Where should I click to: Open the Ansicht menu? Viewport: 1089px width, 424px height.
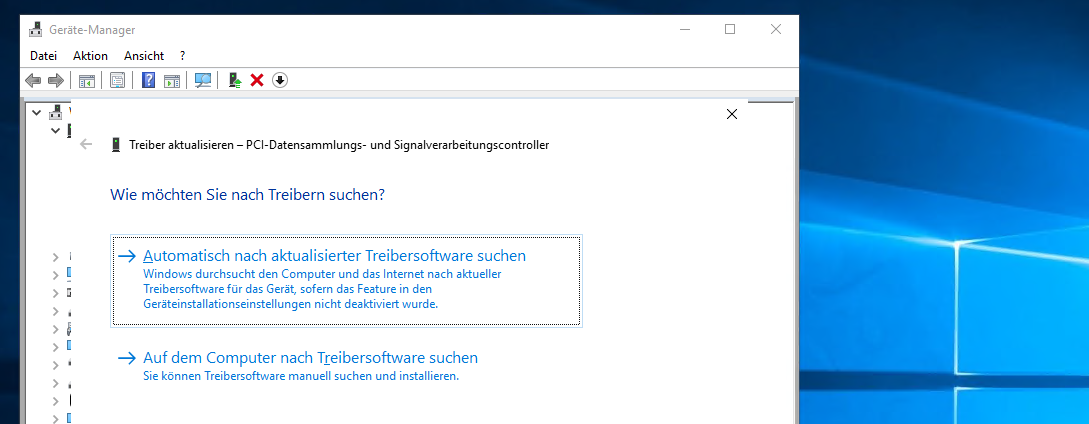(x=144, y=56)
